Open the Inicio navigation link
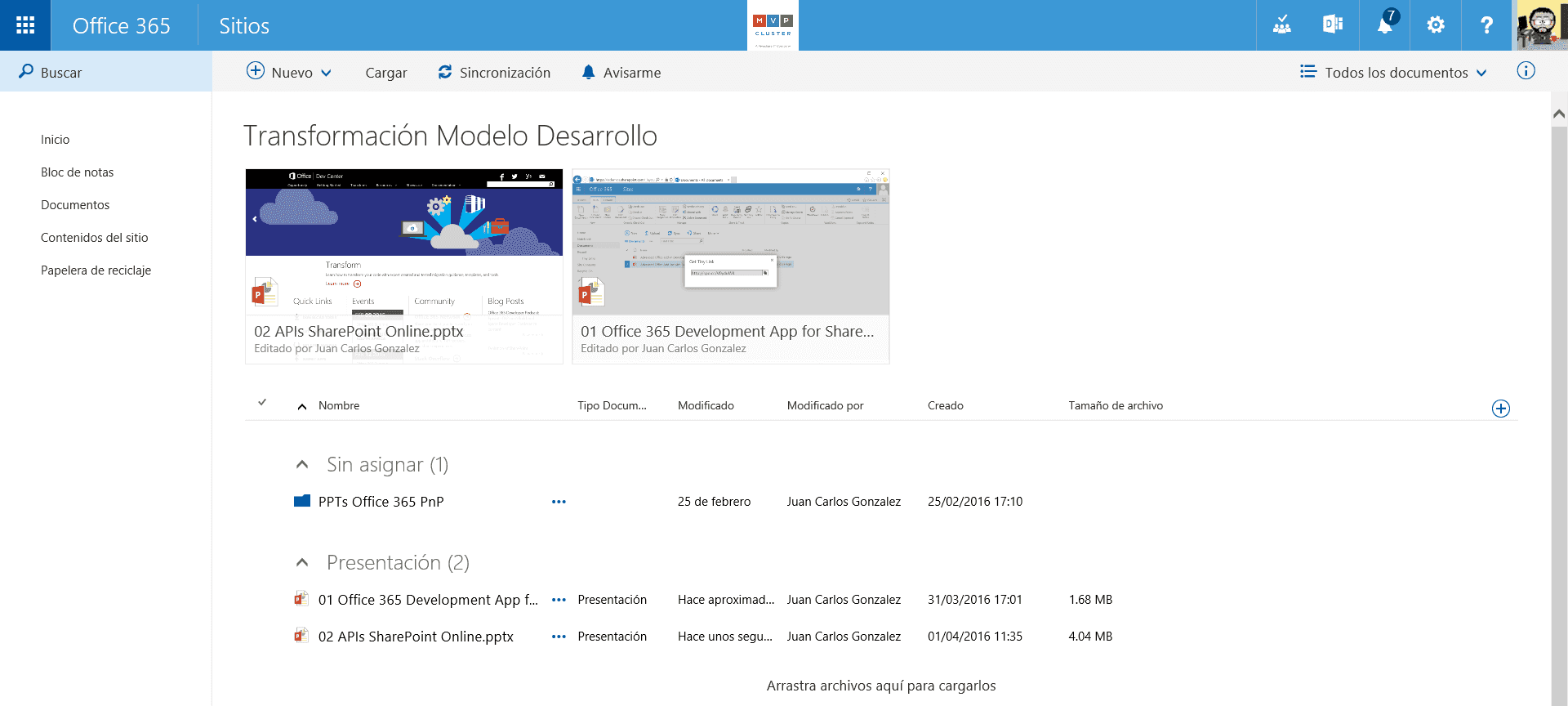The height and width of the screenshot is (706, 1568). pos(55,140)
